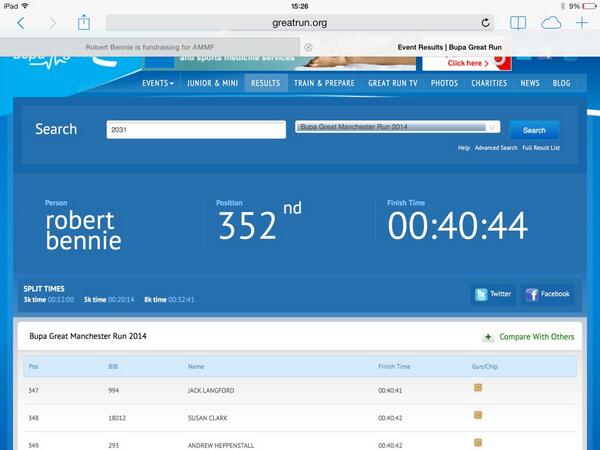Screen dimensions: 600x450
Task: Click the Finish Time column header
Action: (x=394, y=367)
